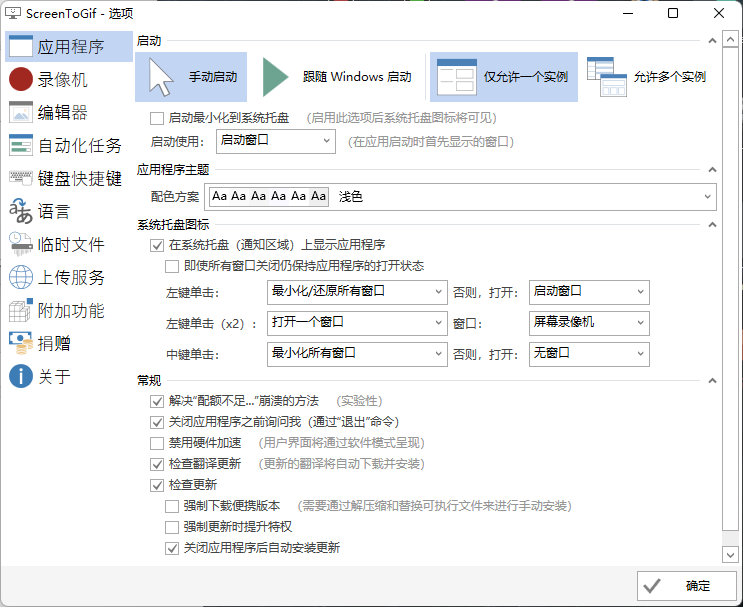
Task: Collapse the 系统托盘图标 section
Action: point(712,225)
